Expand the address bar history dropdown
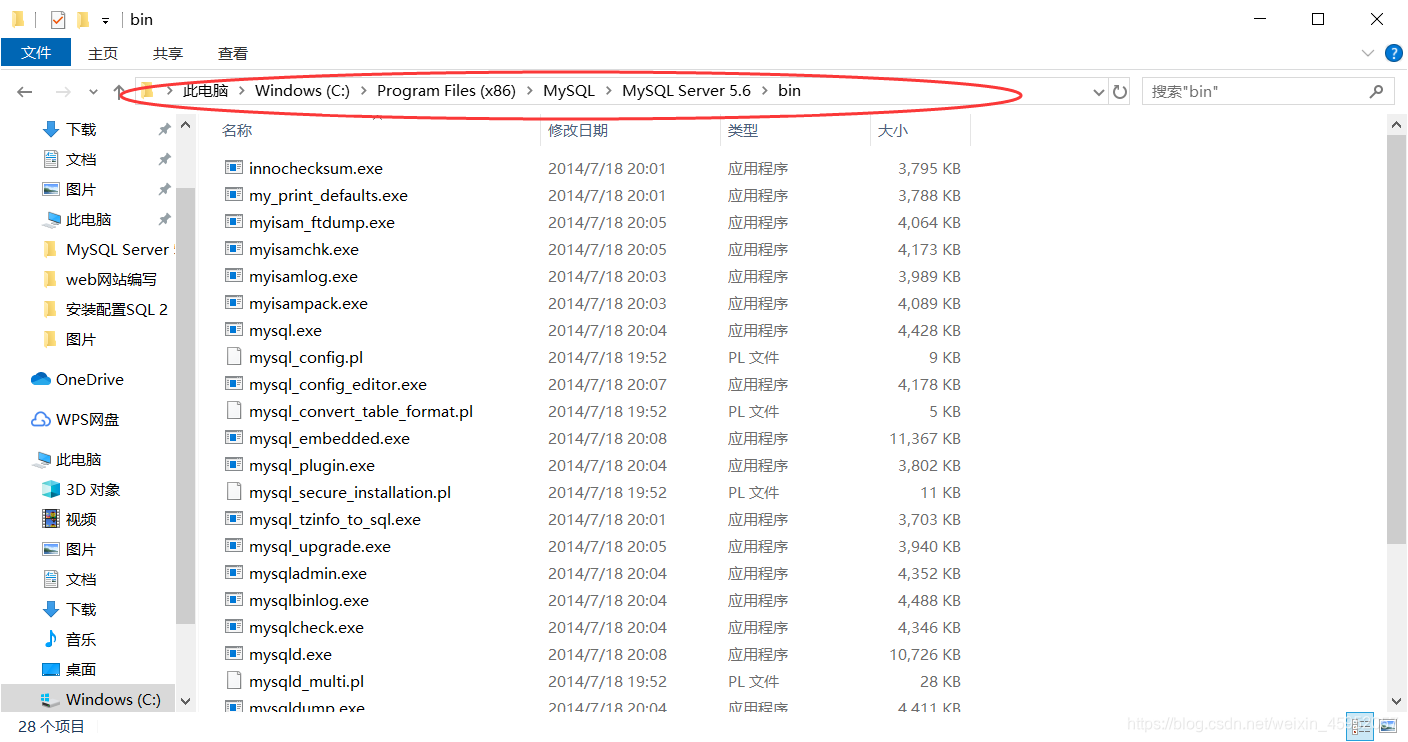 point(1099,91)
